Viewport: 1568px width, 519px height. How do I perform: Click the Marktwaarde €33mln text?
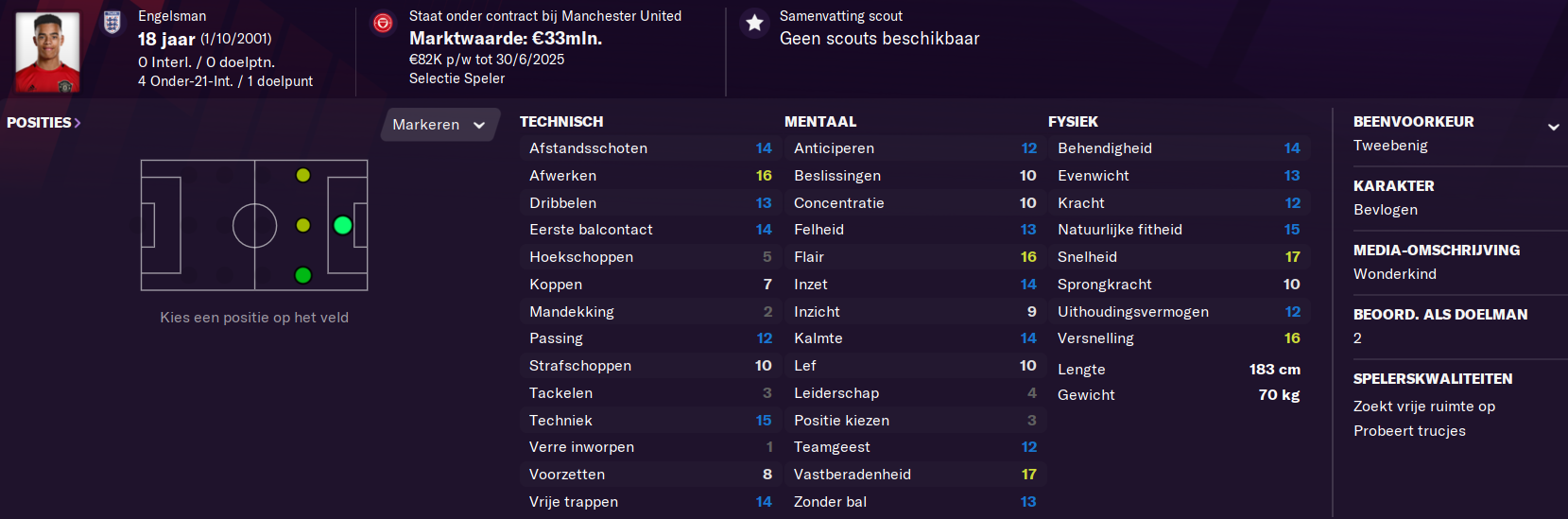[x=506, y=39]
